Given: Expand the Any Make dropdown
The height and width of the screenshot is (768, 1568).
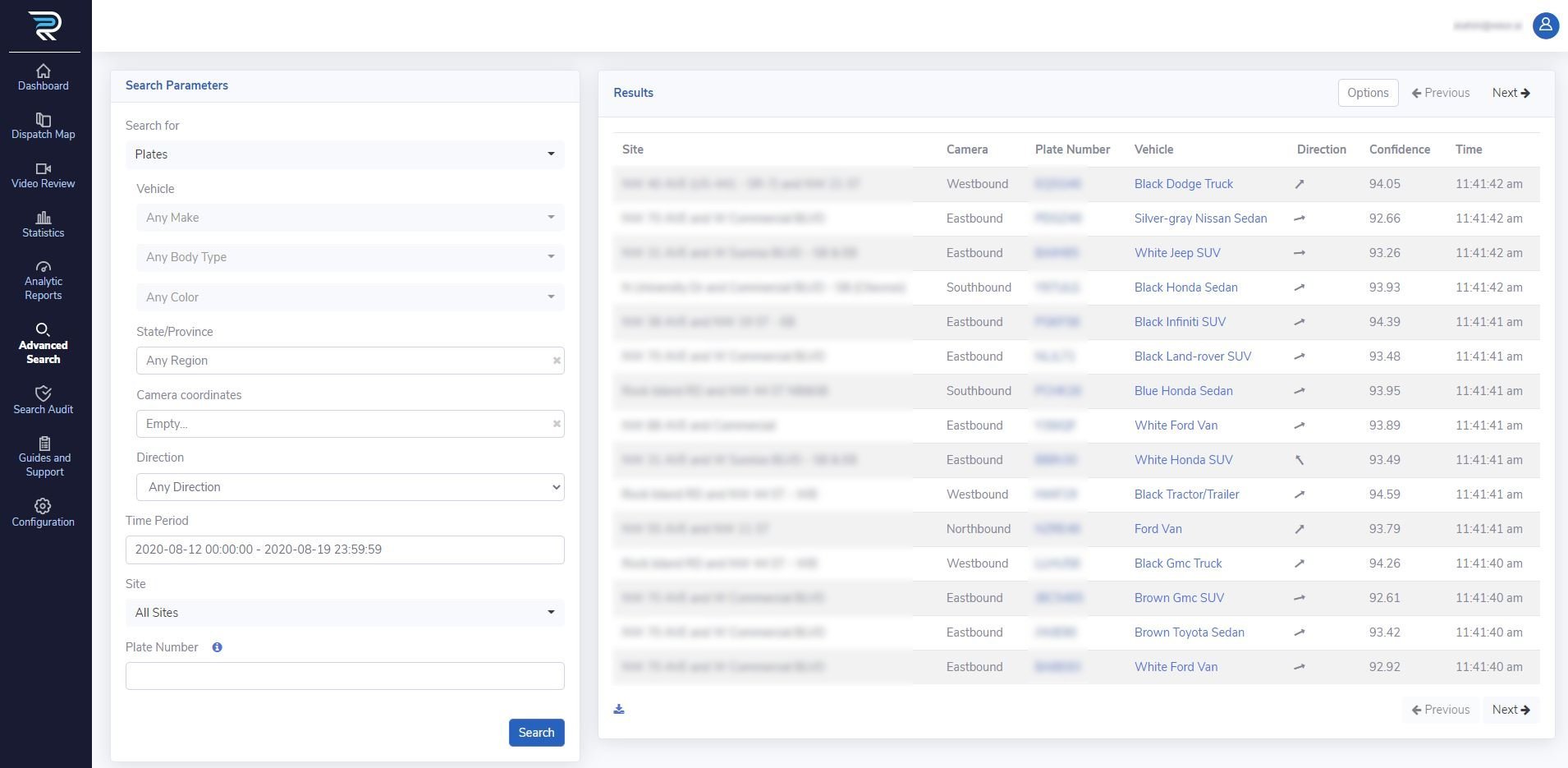Looking at the screenshot, I should [x=350, y=217].
